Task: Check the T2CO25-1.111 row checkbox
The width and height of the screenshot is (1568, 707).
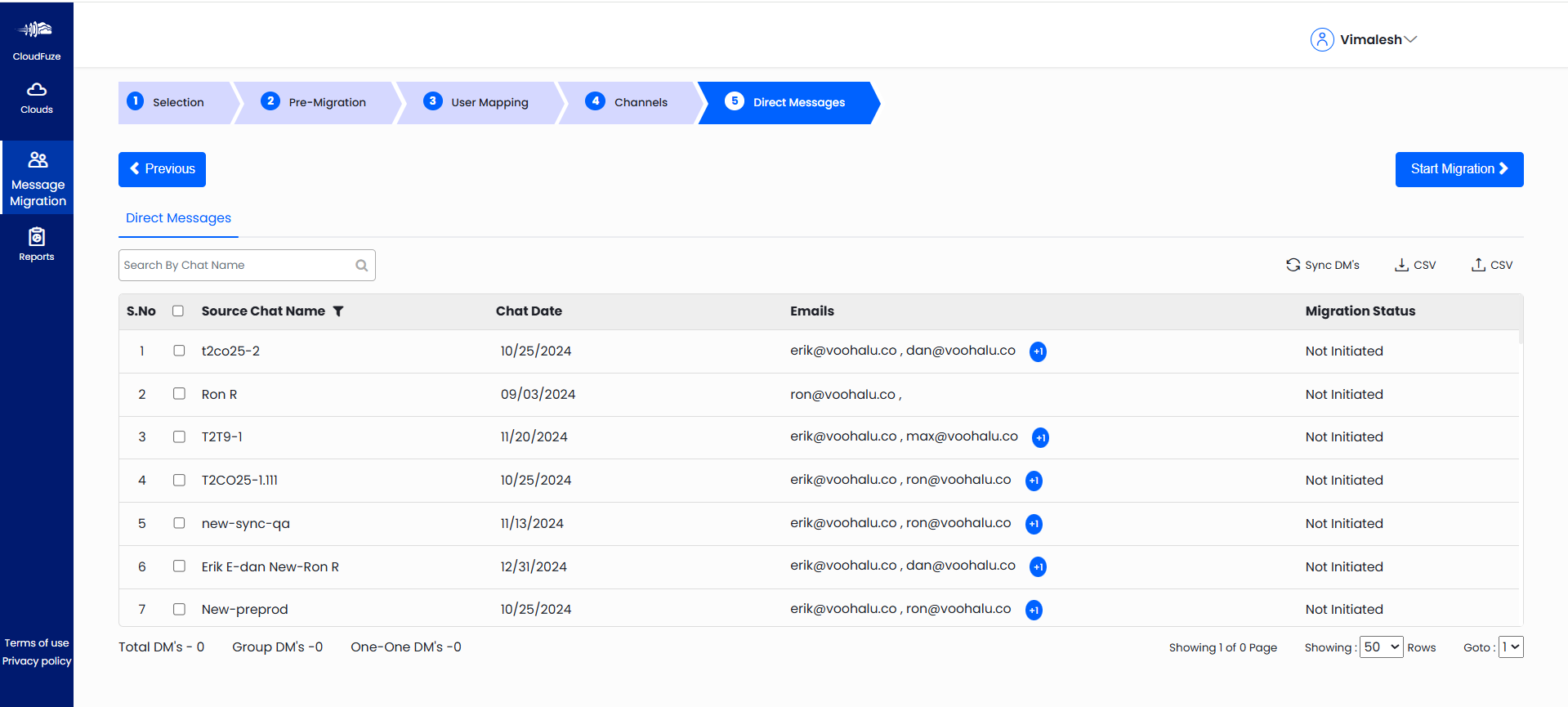Action: [x=179, y=480]
